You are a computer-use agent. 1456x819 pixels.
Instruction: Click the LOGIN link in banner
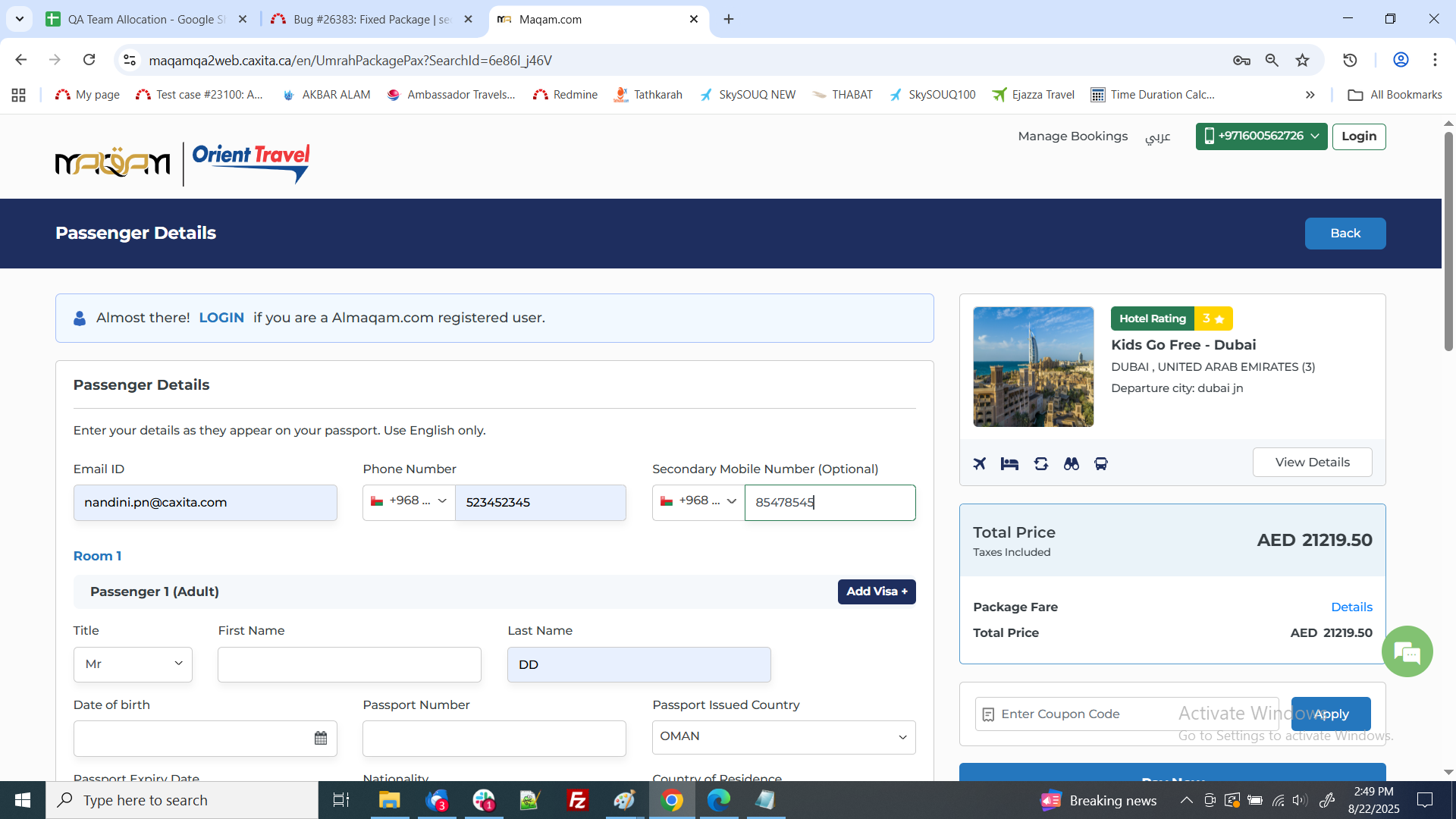pyautogui.click(x=221, y=318)
